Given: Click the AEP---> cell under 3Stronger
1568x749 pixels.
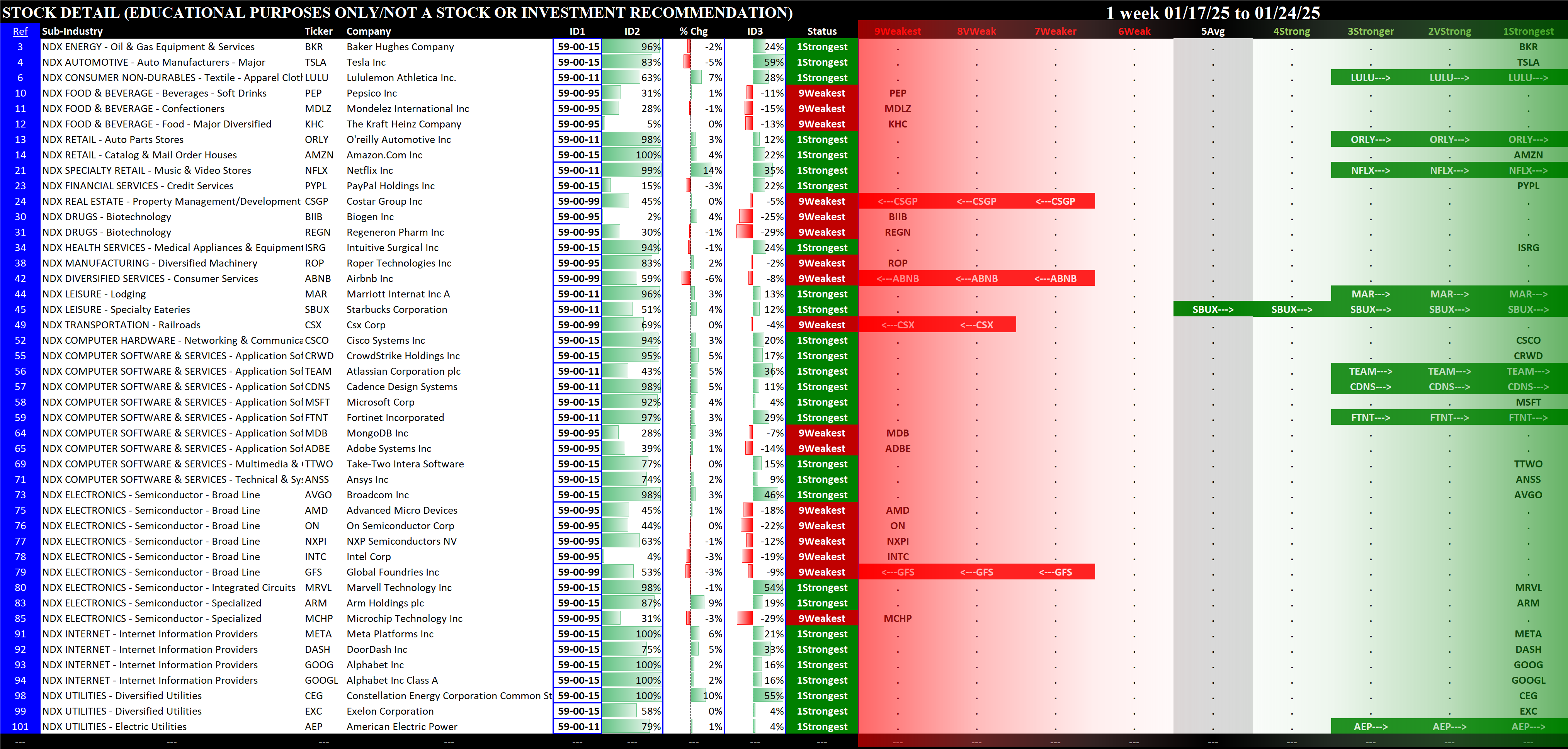Looking at the screenshot, I should [x=1370, y=727].
